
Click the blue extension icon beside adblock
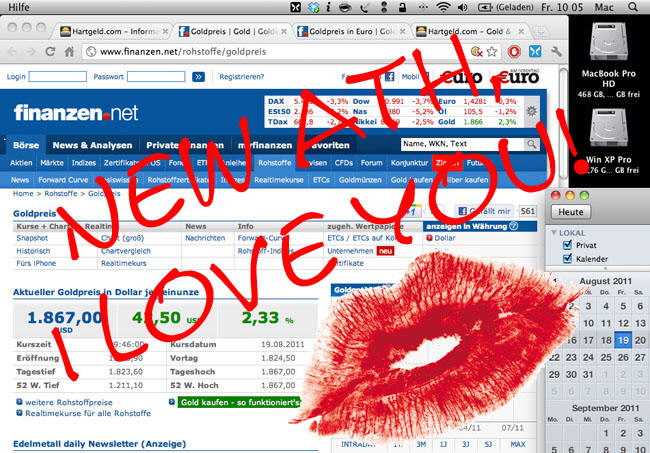click(x=535, y=51)
